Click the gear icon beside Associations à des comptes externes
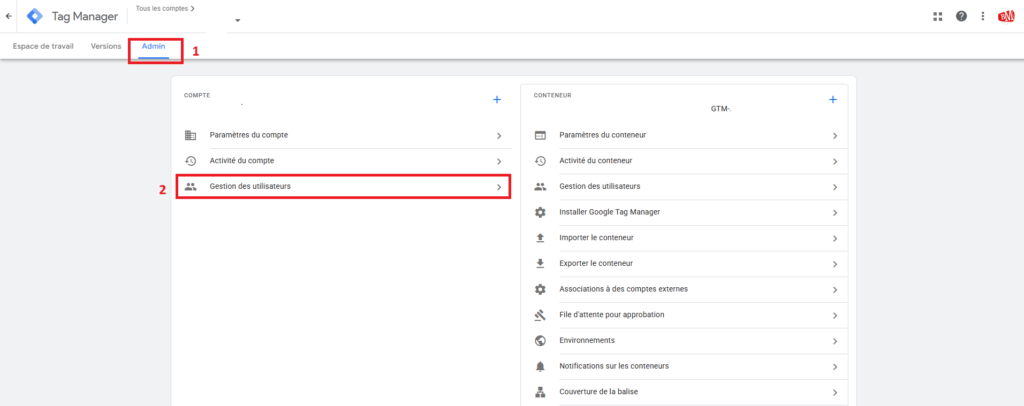1024x406 pixels. click(540, 289)
